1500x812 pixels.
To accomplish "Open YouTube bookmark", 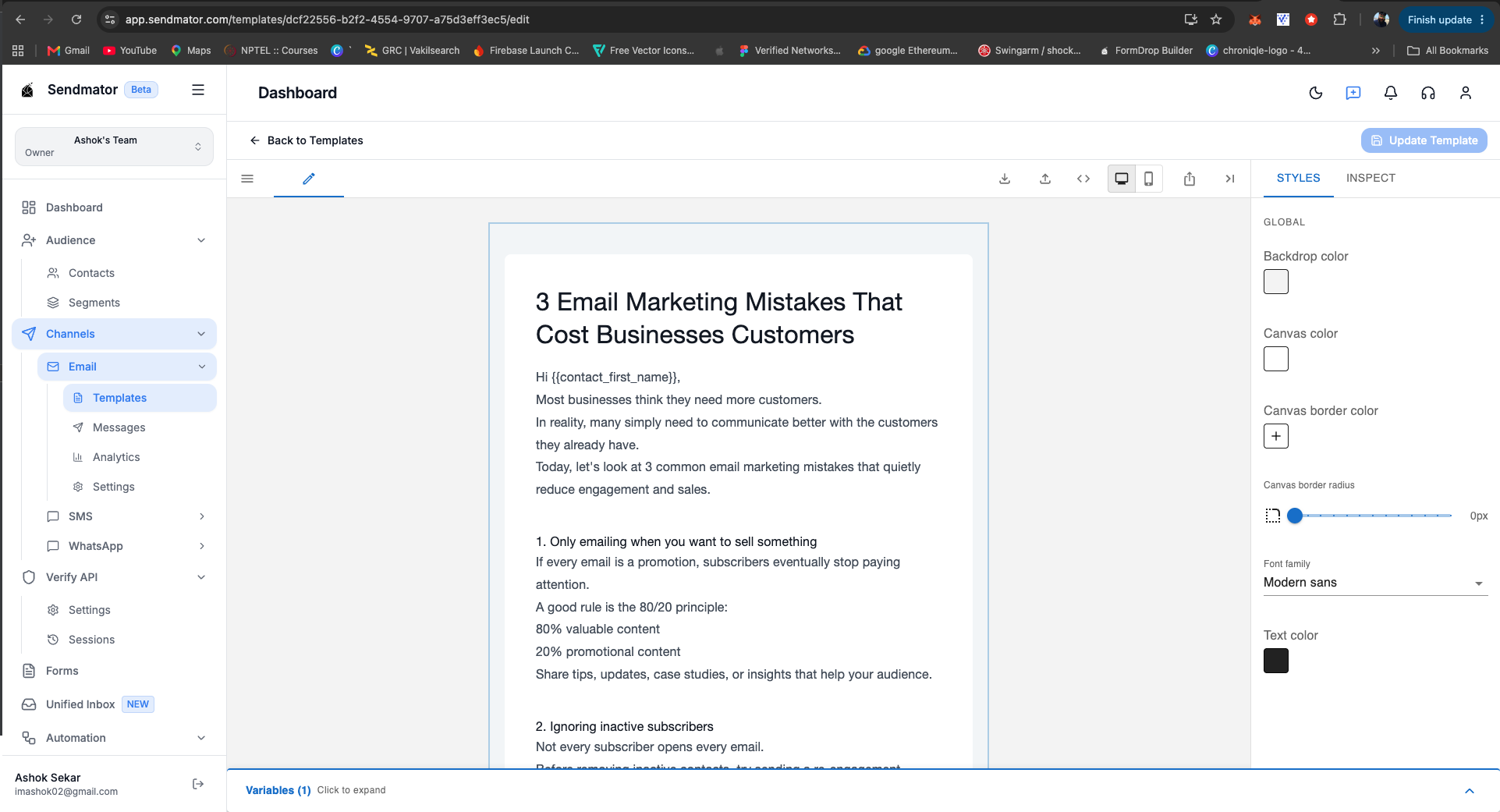I will coord(130,51).
